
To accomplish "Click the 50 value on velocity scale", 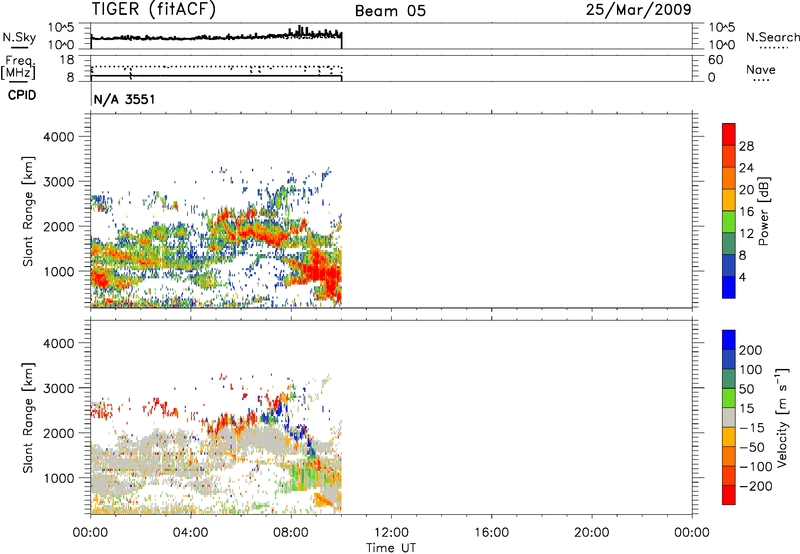I will click(x=747, y=389).
